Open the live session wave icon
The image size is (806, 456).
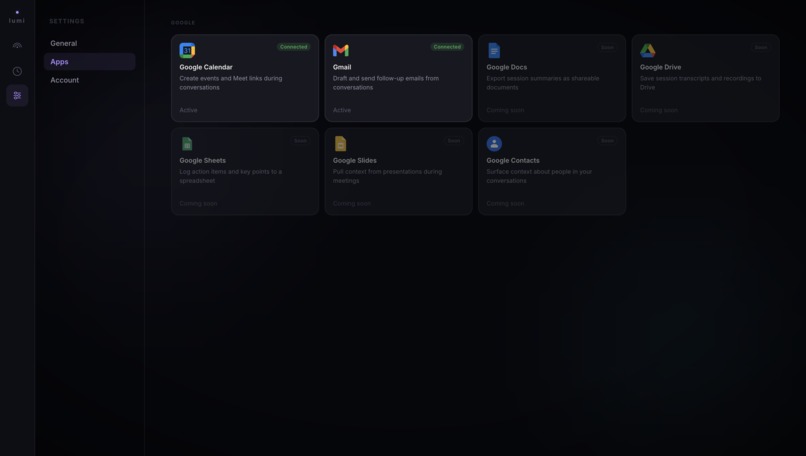click(17, 45)
